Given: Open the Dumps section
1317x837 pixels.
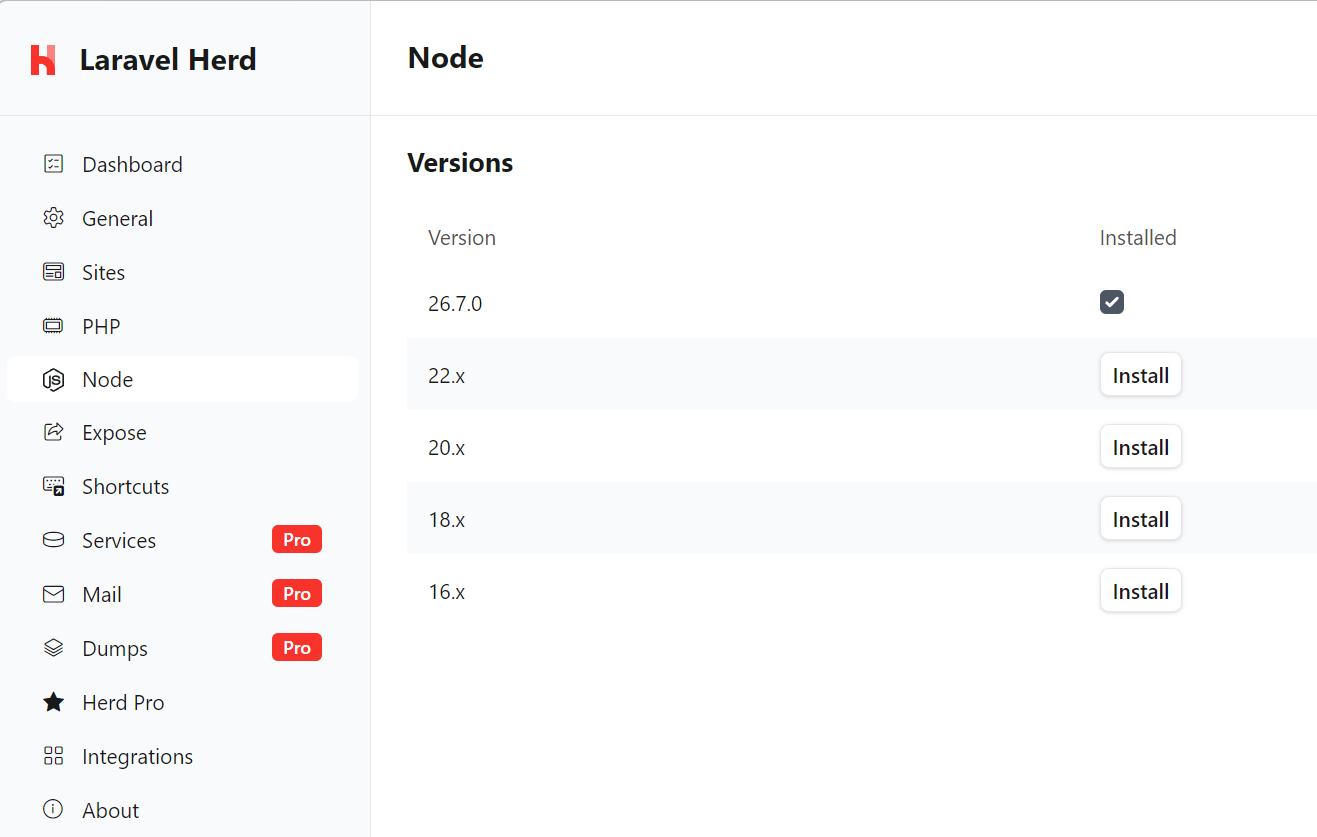Looking at the screenshot, I should coord(182,648).
